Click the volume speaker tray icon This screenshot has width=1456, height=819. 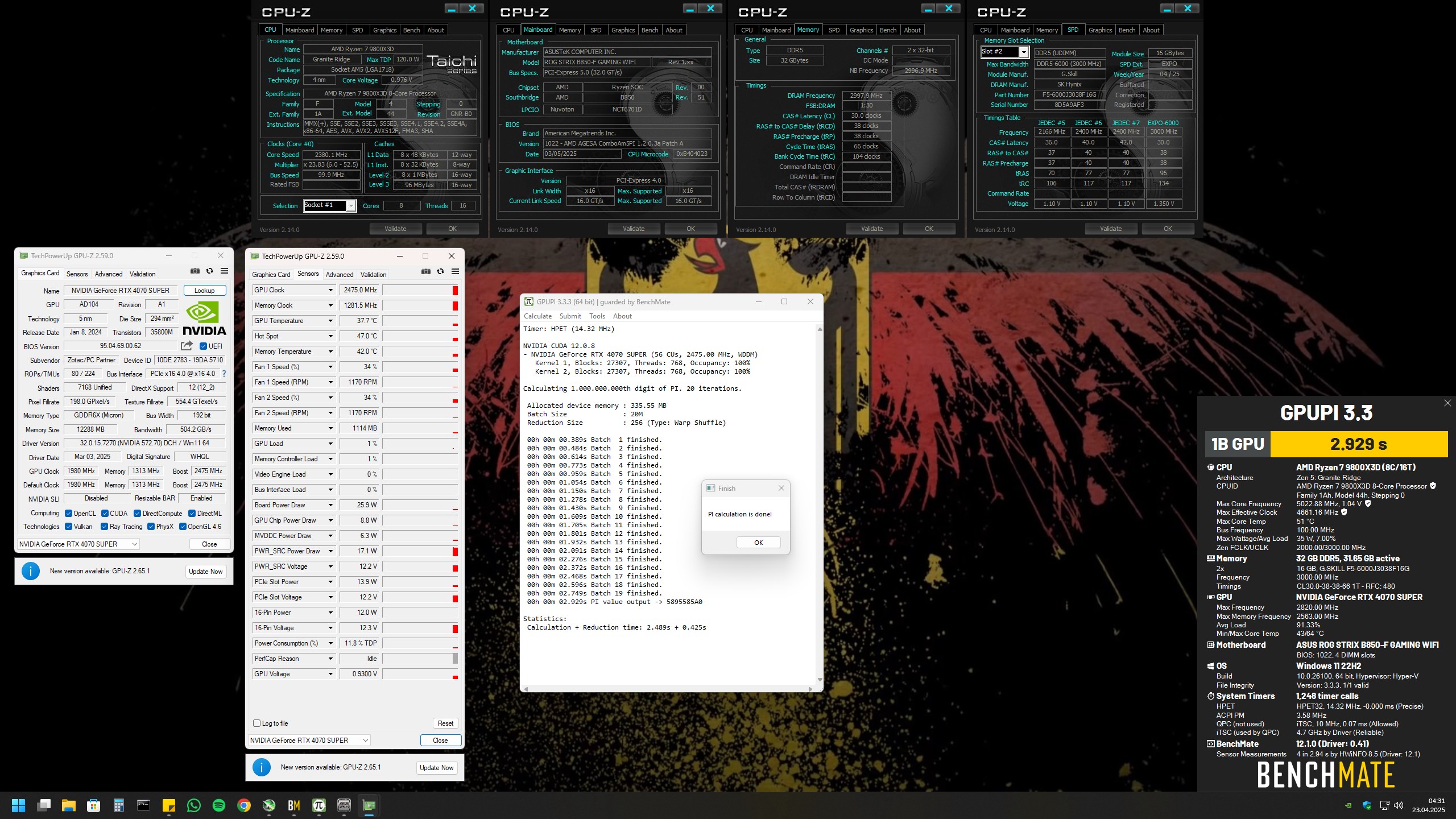click(1399, 805)
